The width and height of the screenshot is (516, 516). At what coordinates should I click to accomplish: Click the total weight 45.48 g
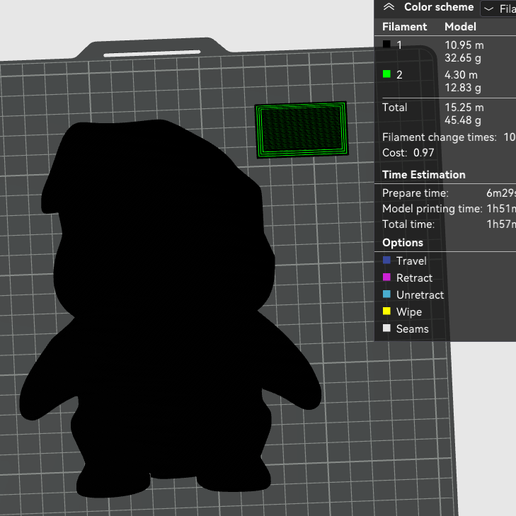point(463,120)
